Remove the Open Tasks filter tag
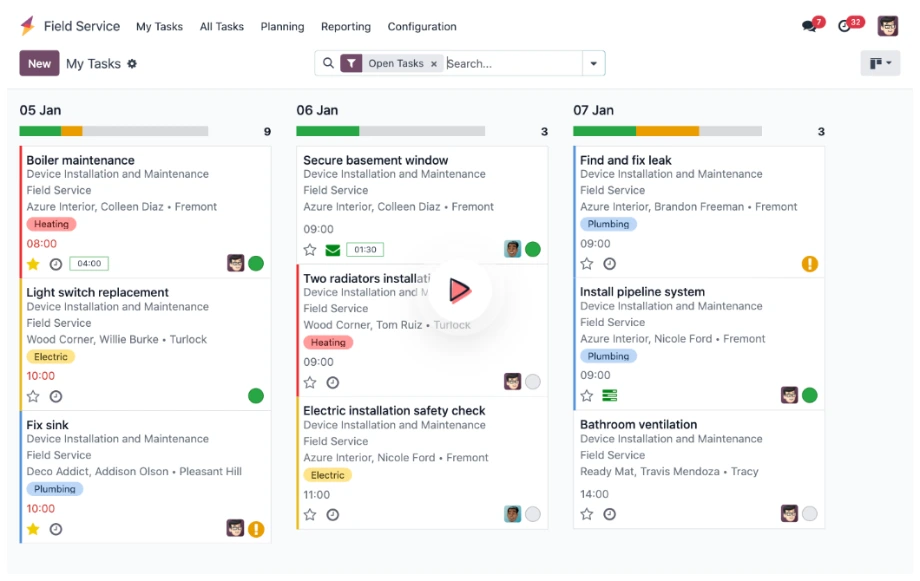 [x=434, y=64]
